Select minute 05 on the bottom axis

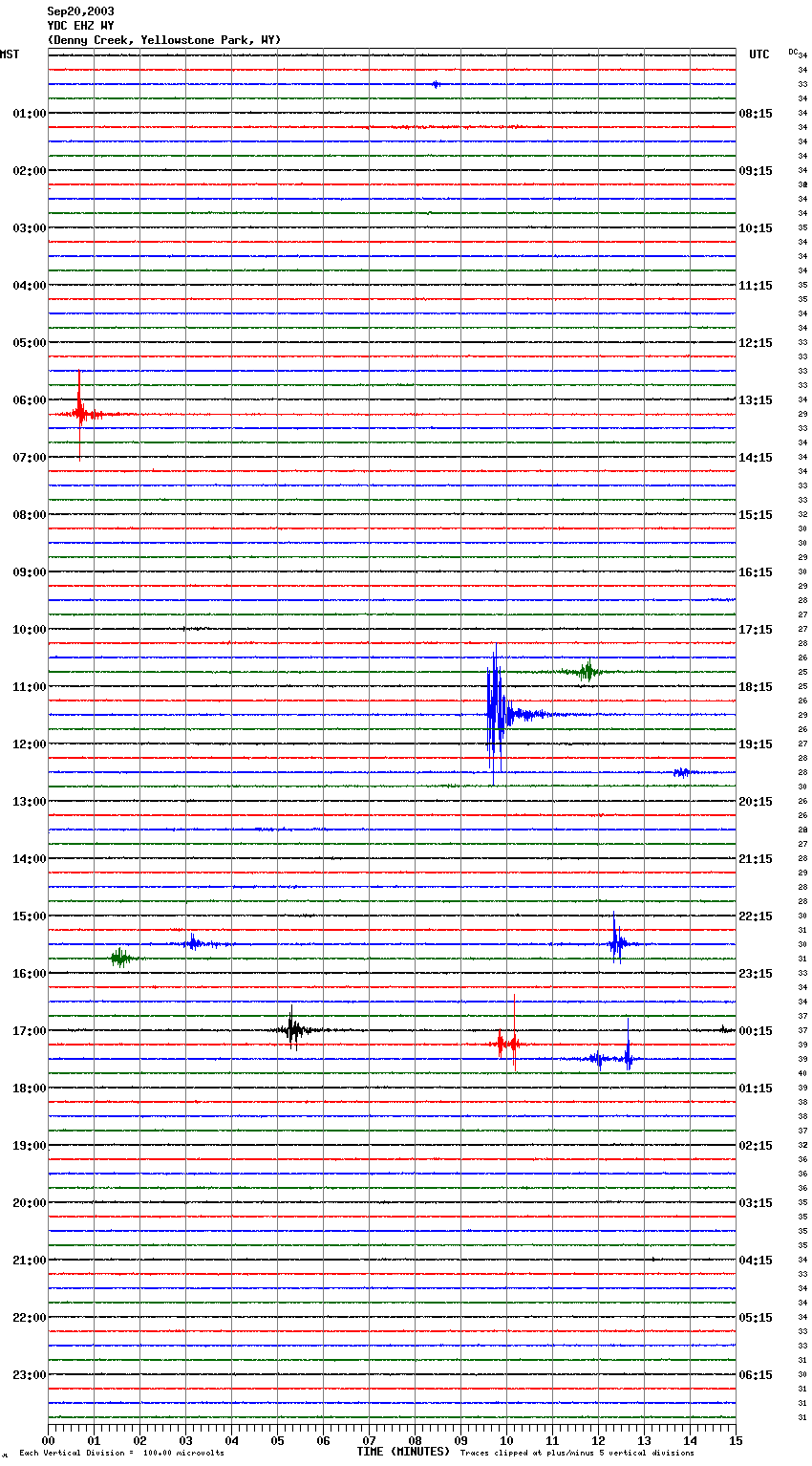pyautogui.click(x=277, y=1440)
